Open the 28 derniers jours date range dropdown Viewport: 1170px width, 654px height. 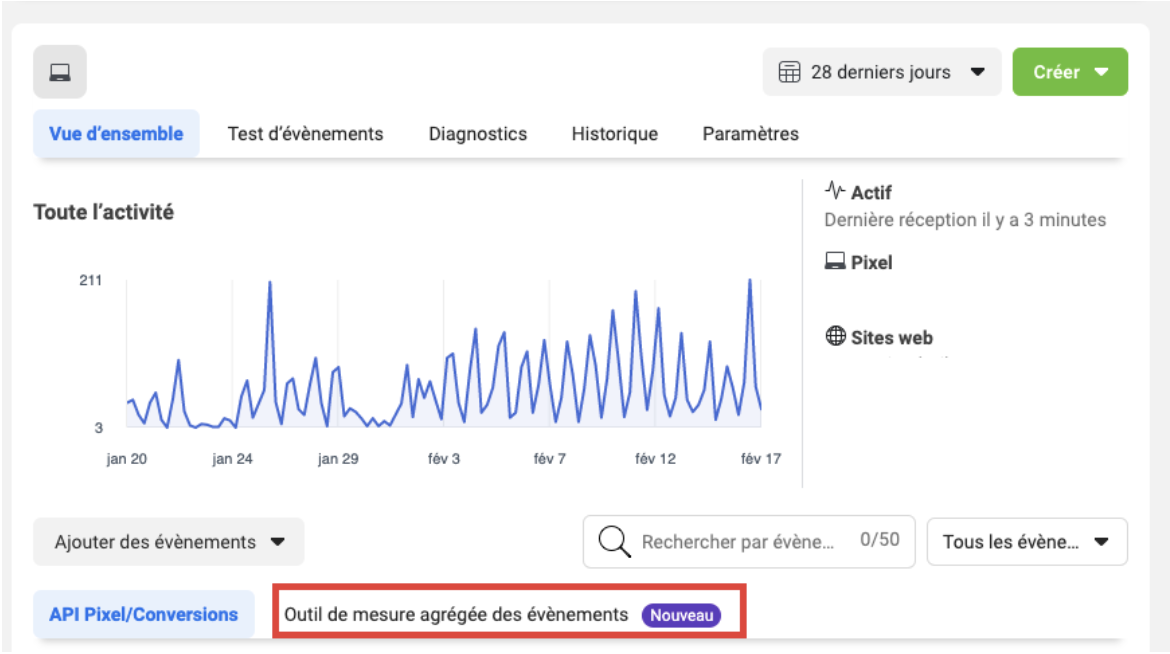click(880, 71)
